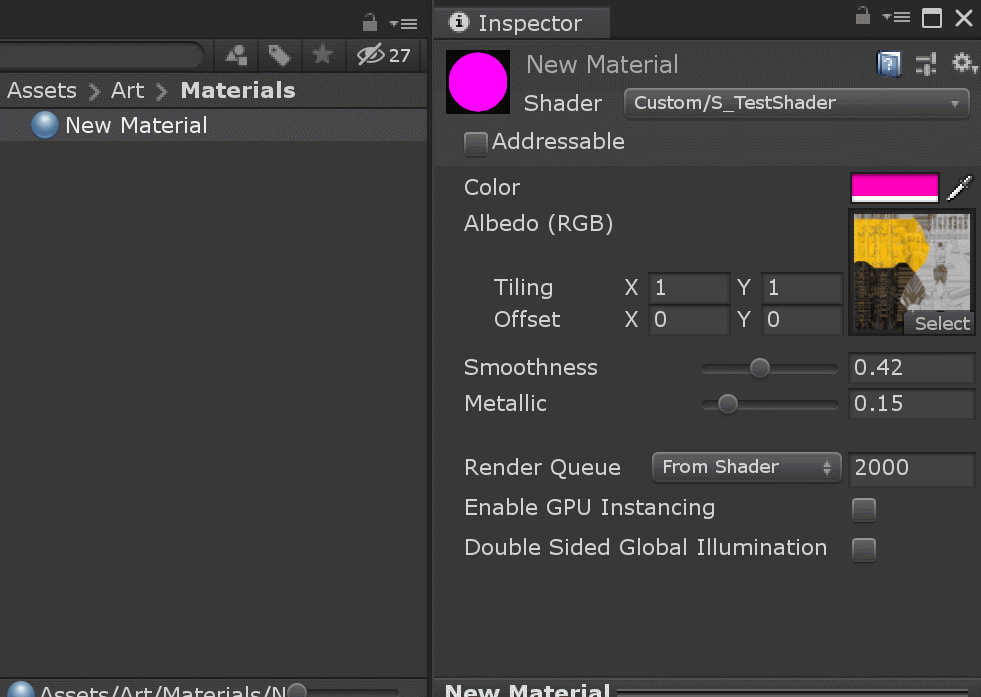Viewport: 981px width, 697px height.
Task: Click the asset labels tag icon
Action: point(279,56)
